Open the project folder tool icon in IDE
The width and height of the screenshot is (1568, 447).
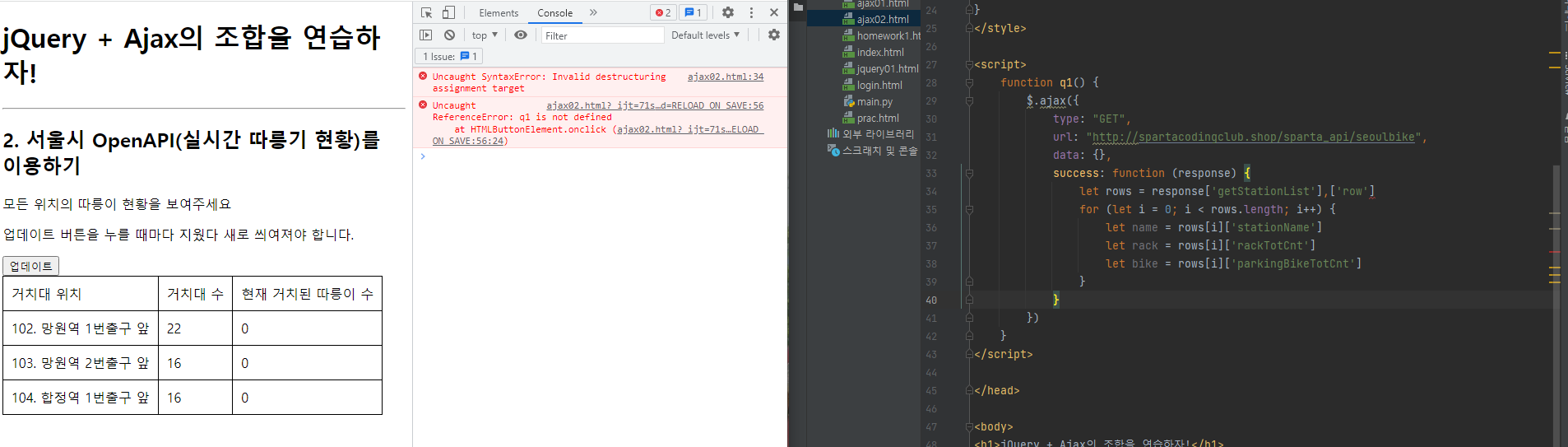coord(797,7)
